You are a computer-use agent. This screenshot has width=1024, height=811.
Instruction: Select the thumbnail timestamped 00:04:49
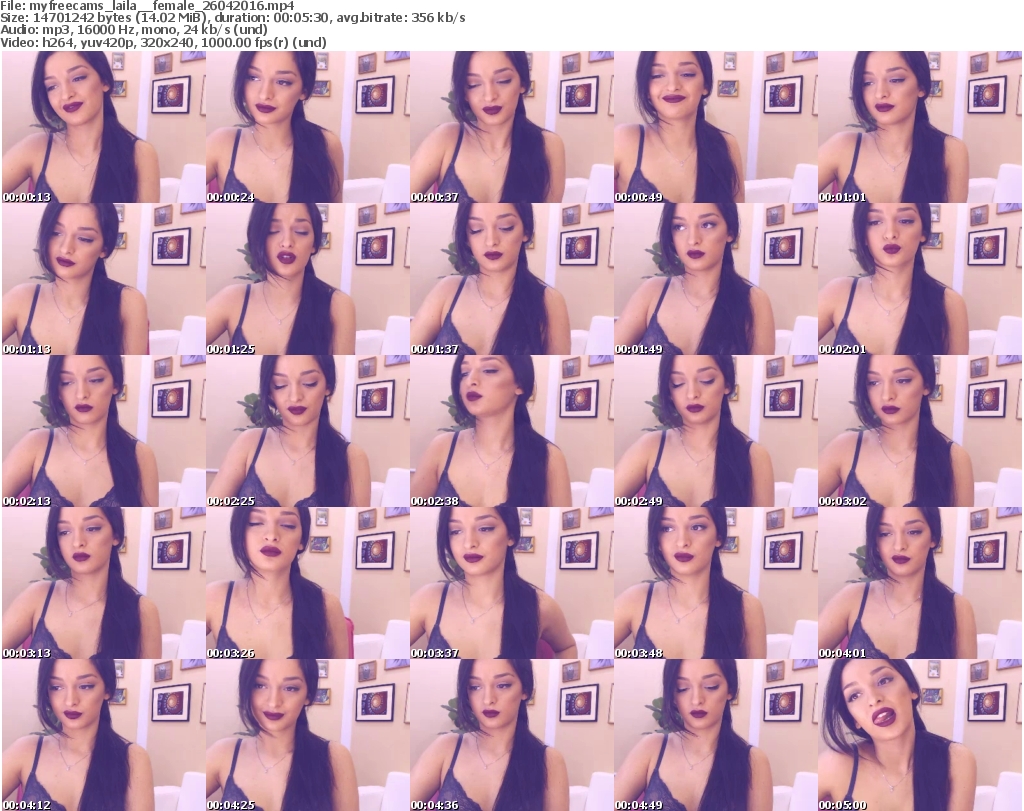click(x=716, y=735)
